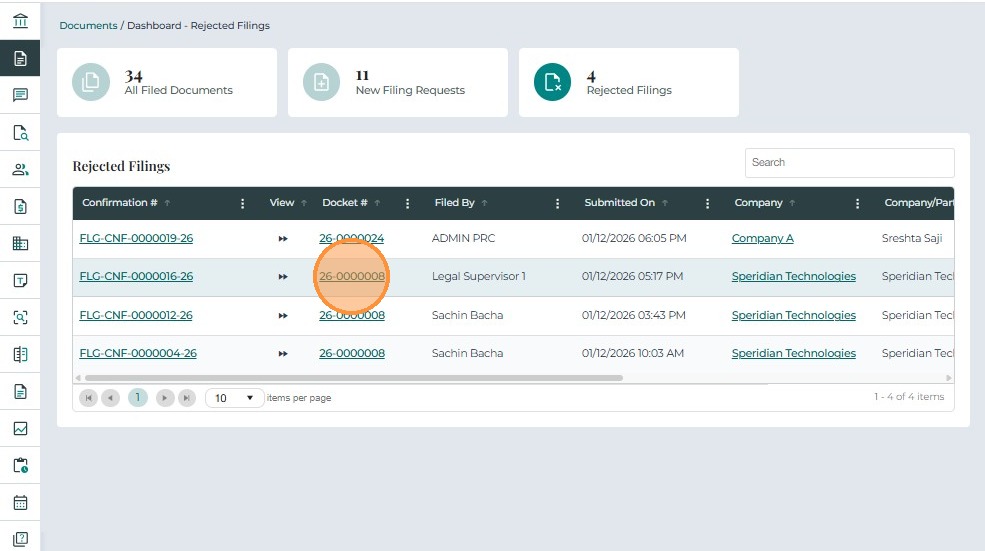Open the Confirmation # column menu
The image size is (985, 551).
243,203
